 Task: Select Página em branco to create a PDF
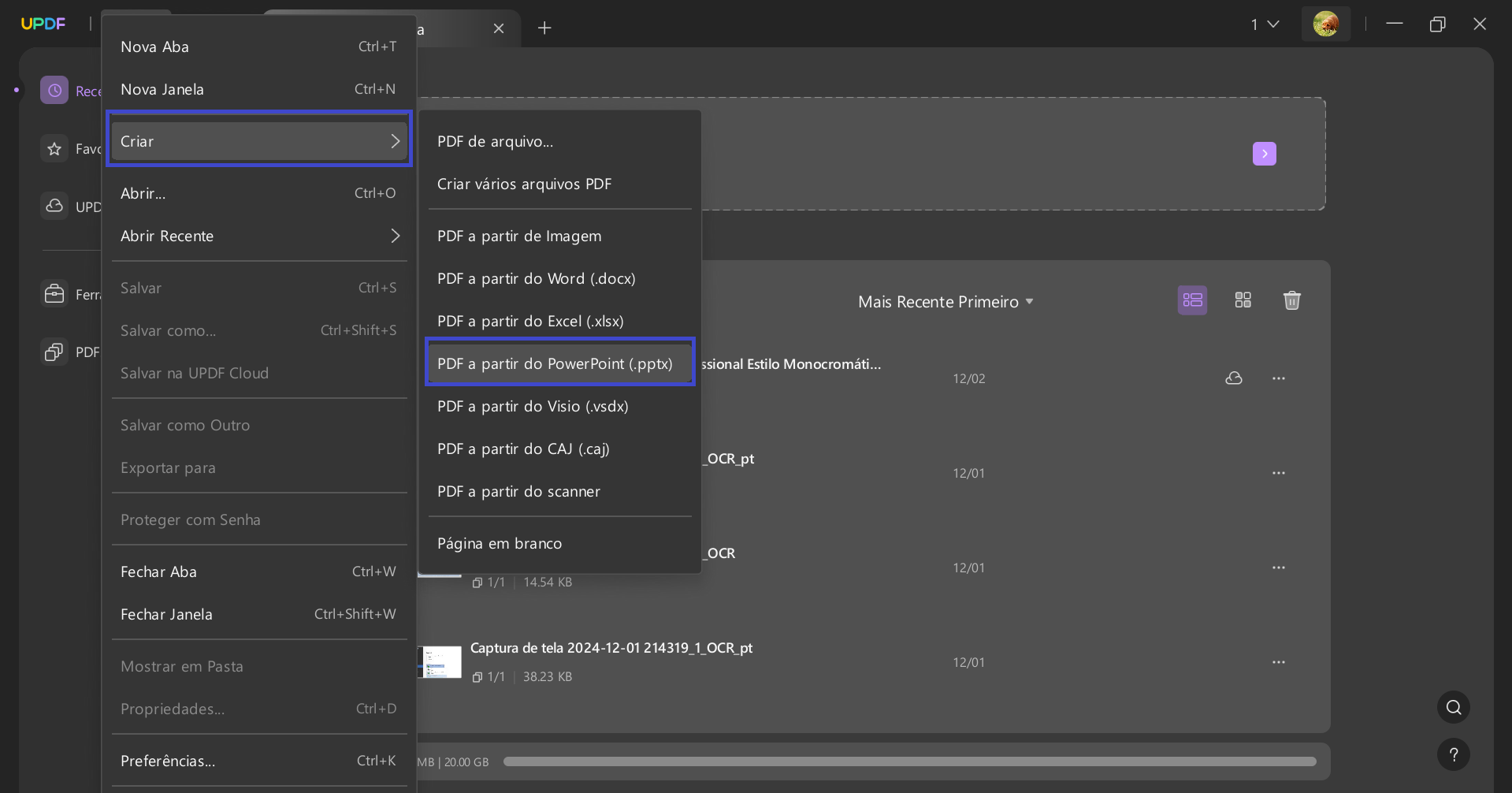point(500,543)
